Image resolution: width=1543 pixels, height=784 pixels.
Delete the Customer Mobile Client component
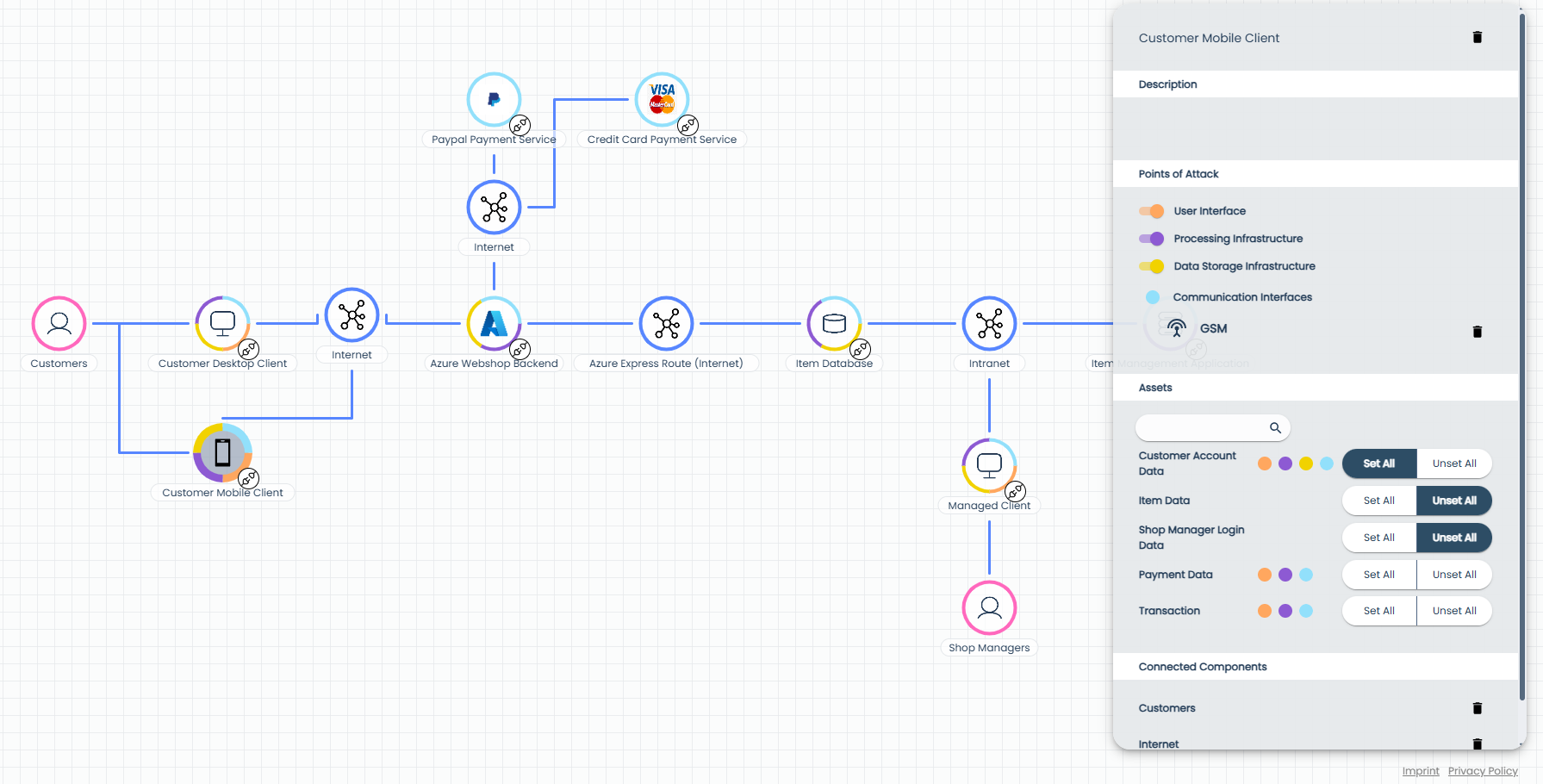click(x=1477, y=38)
